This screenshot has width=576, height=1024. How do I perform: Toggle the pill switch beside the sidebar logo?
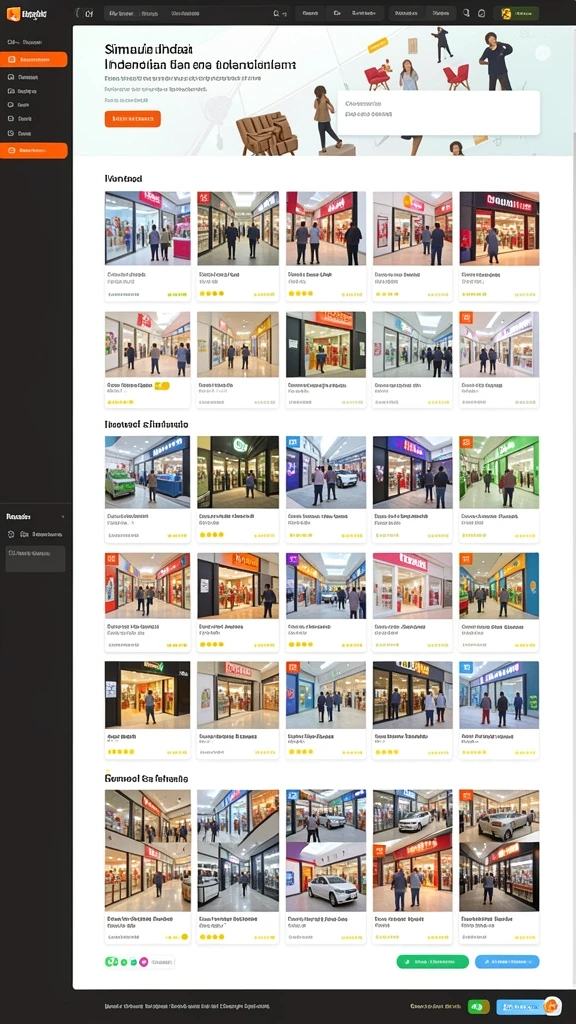85,13
